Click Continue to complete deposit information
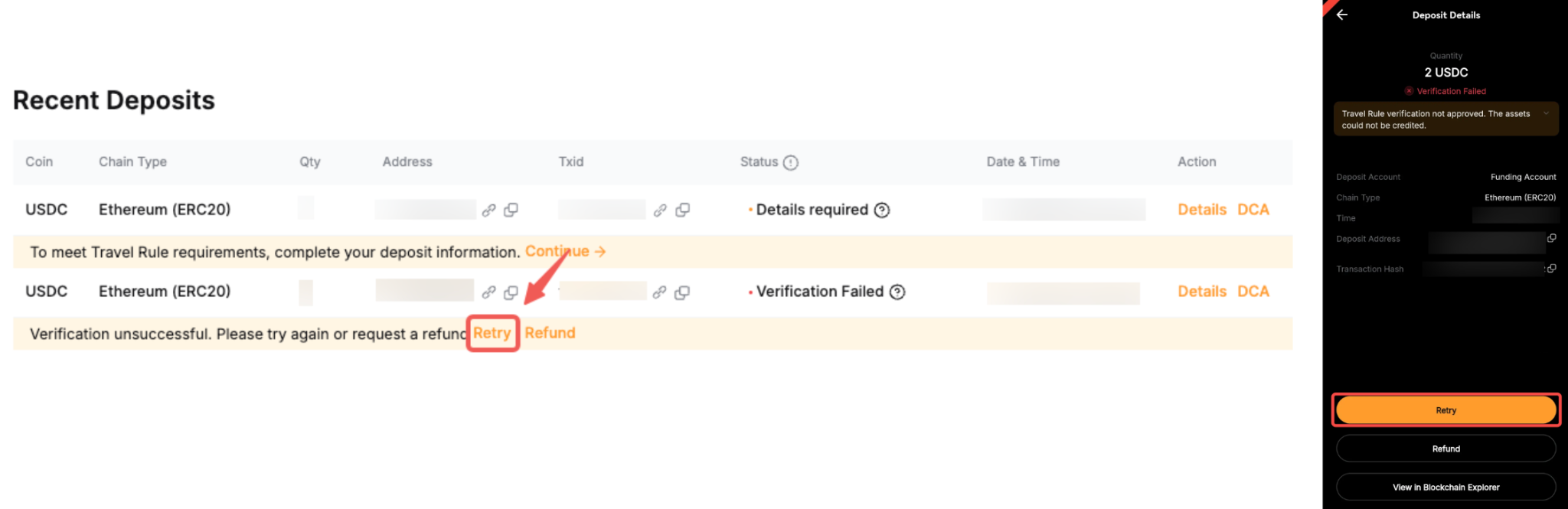 565,251
